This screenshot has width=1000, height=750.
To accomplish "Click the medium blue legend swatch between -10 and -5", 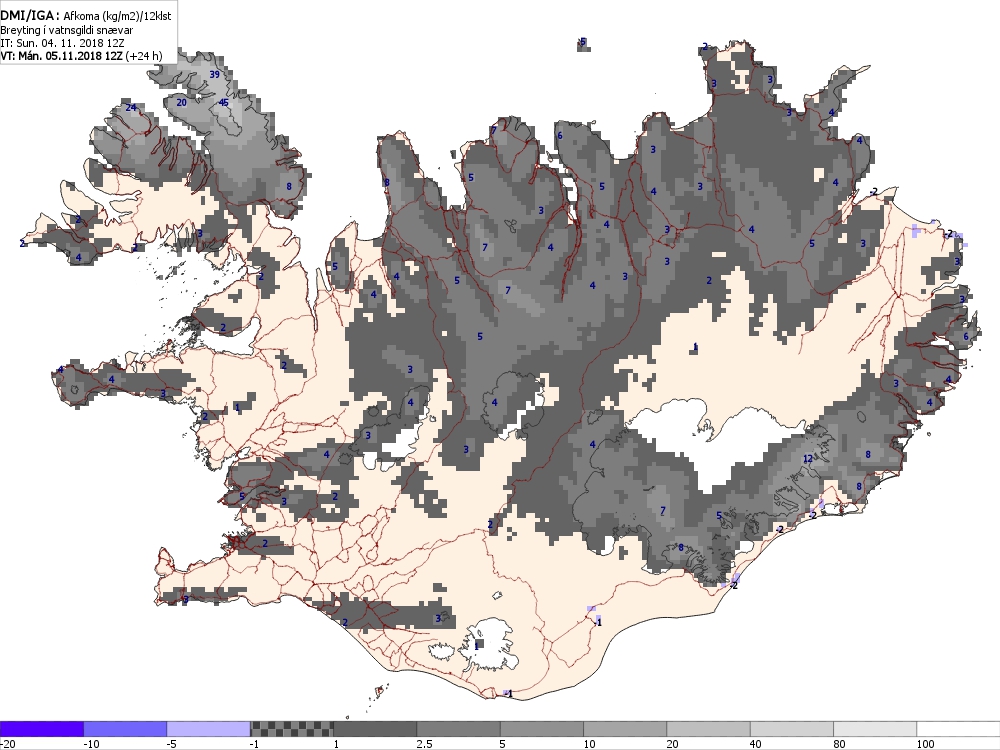I will (125, 729).
